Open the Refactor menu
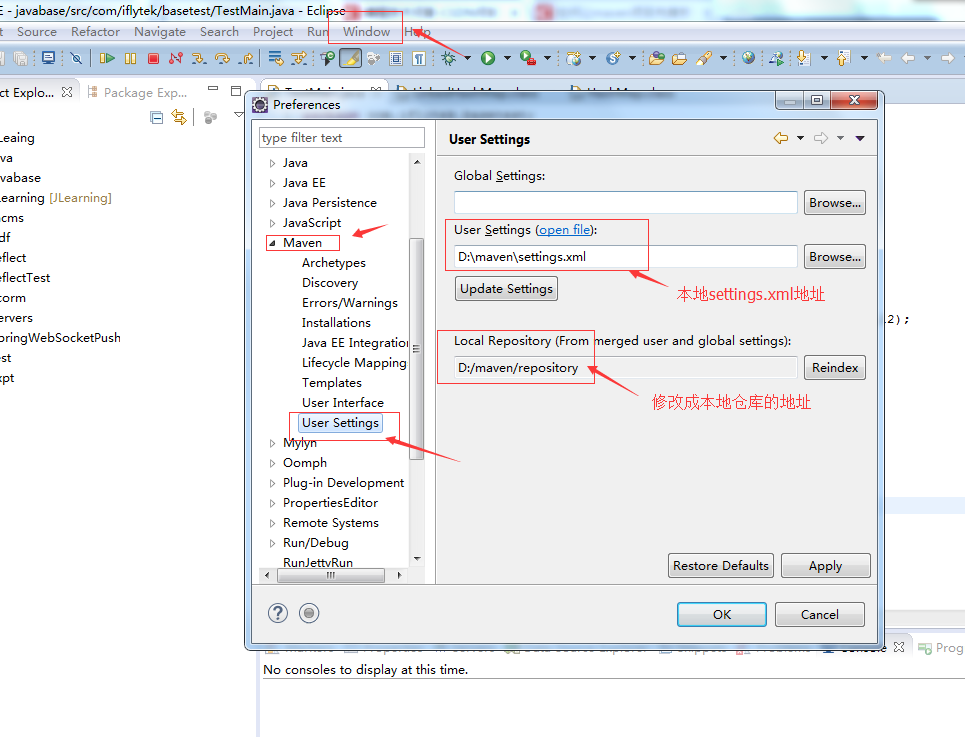Viewport: 965px width, 737px height. (95, 31)
